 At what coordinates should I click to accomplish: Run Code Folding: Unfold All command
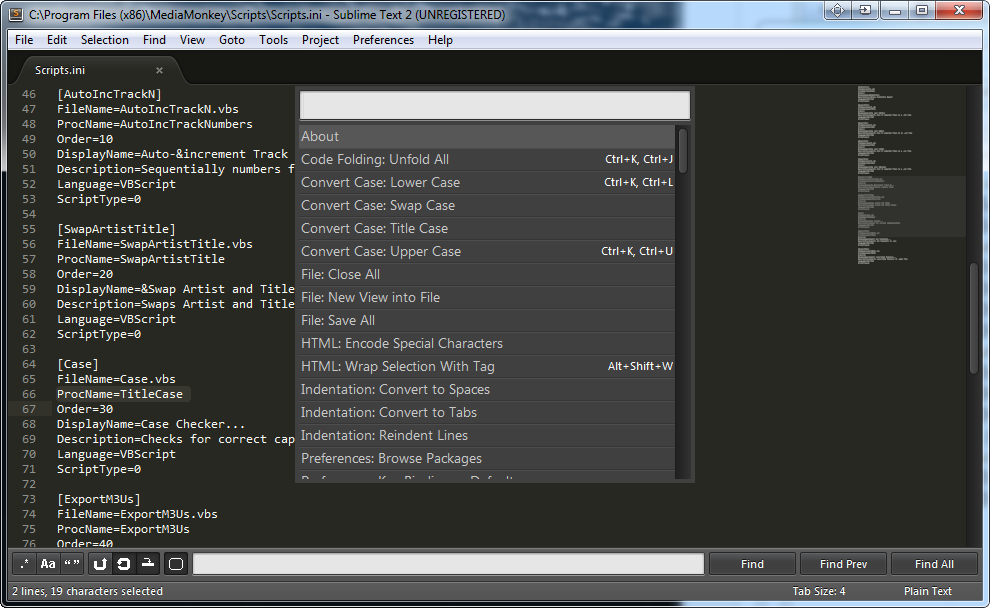pyautogui.click(x=487, y=160)
